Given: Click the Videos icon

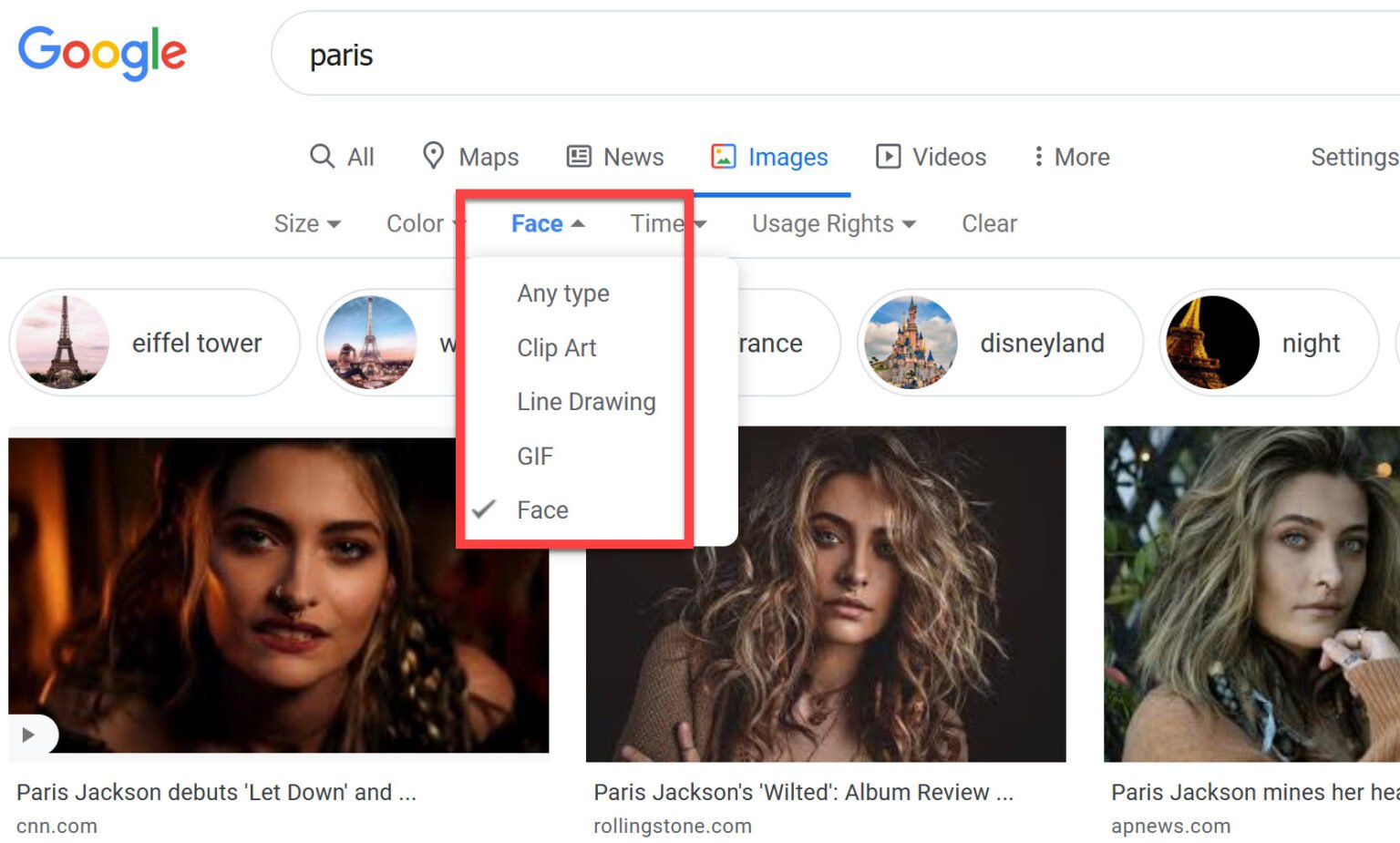Looking at the screenshot, I should click(x=889, y=156).
